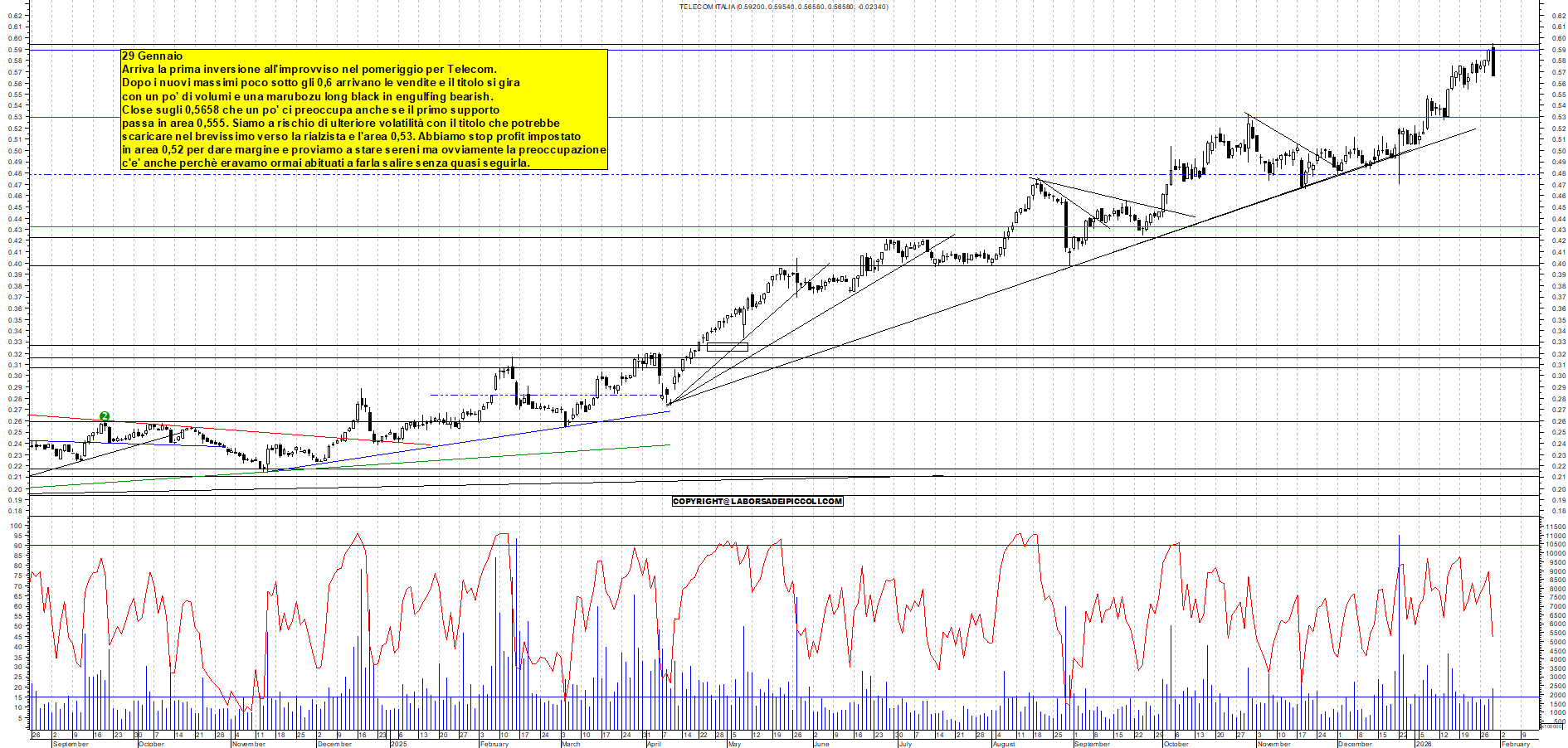This screenshot has height=748, width=1568.
Task: Click the 0.60 price label on right axis
Action: point(1557,38)
